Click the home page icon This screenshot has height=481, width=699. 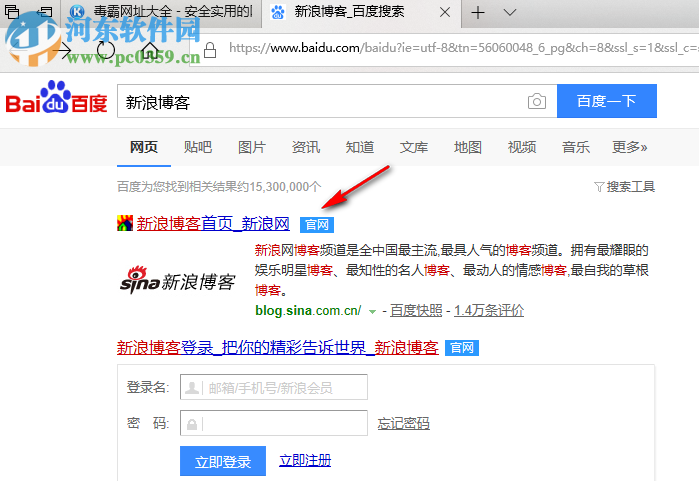150,51
